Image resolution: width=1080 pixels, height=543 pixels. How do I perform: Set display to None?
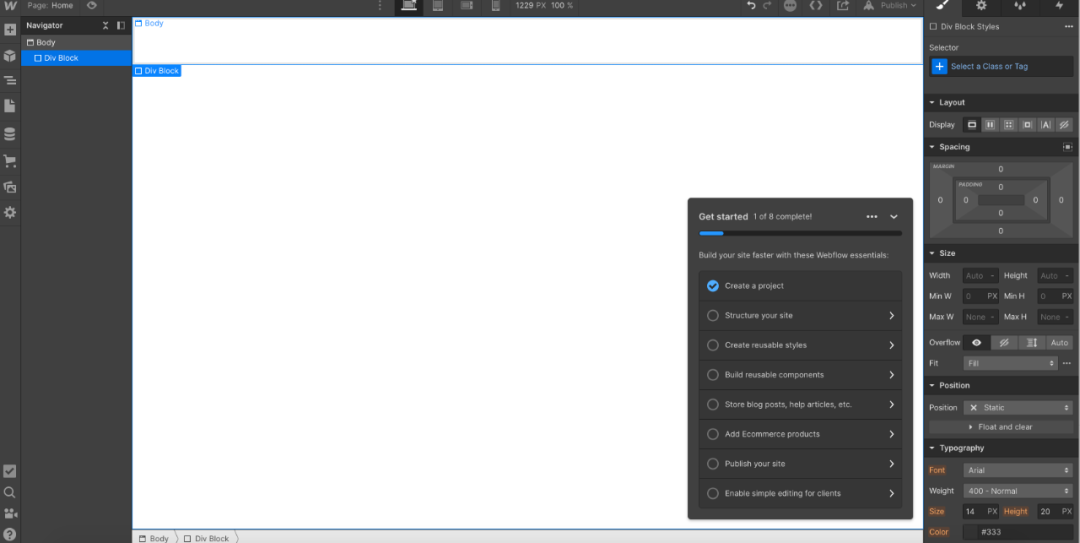tap(1064, 125)
